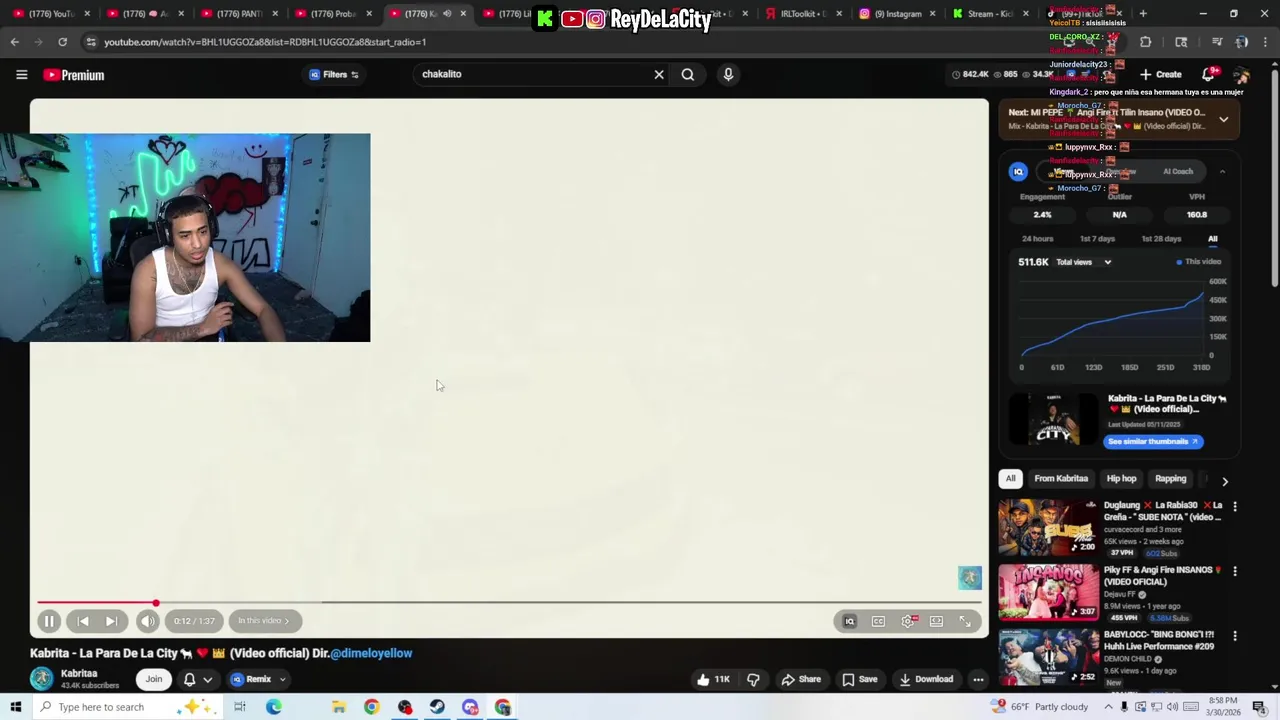Open the Kabrita CITY thumbnail in vidIQ panel
The image size is (1280, 720).
pyautogui.click(x=1053, y=418)
